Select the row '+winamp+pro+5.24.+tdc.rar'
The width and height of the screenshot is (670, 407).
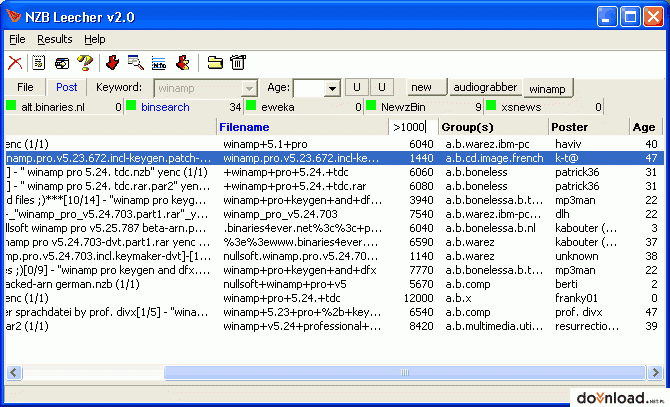click(335, 186)
